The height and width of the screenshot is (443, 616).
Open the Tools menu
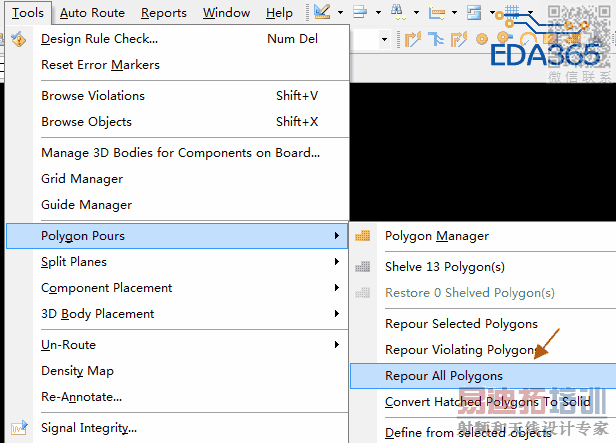tap(28, 13)
